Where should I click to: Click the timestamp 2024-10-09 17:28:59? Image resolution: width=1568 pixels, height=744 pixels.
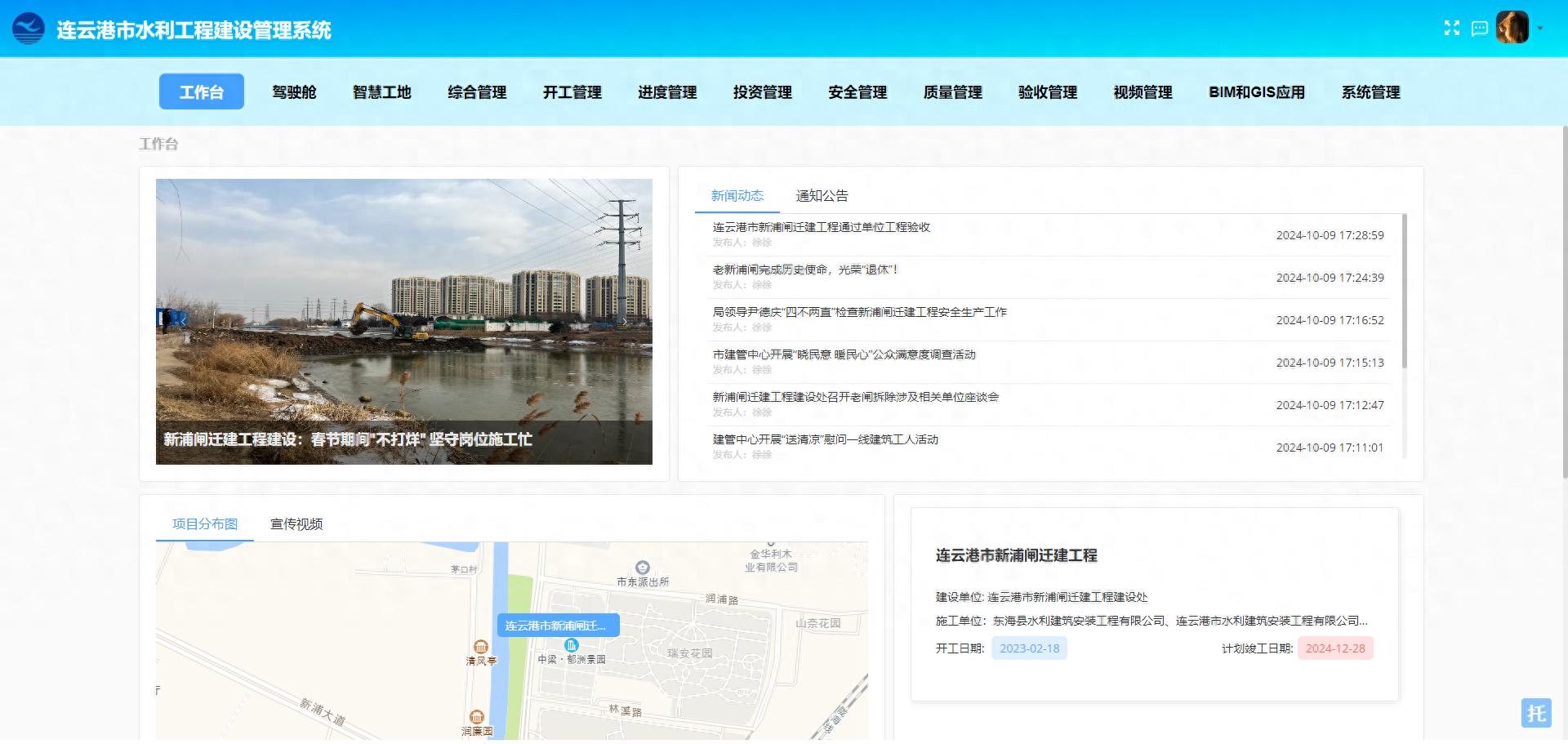pyautogui.click(x=1330, y=235)
